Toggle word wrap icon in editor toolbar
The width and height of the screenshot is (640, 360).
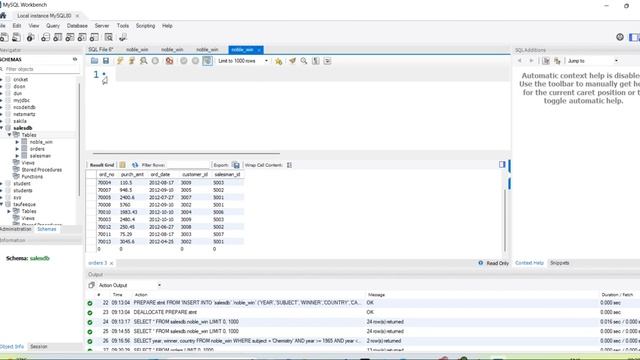pyautogui.click(x=327, y=61)
